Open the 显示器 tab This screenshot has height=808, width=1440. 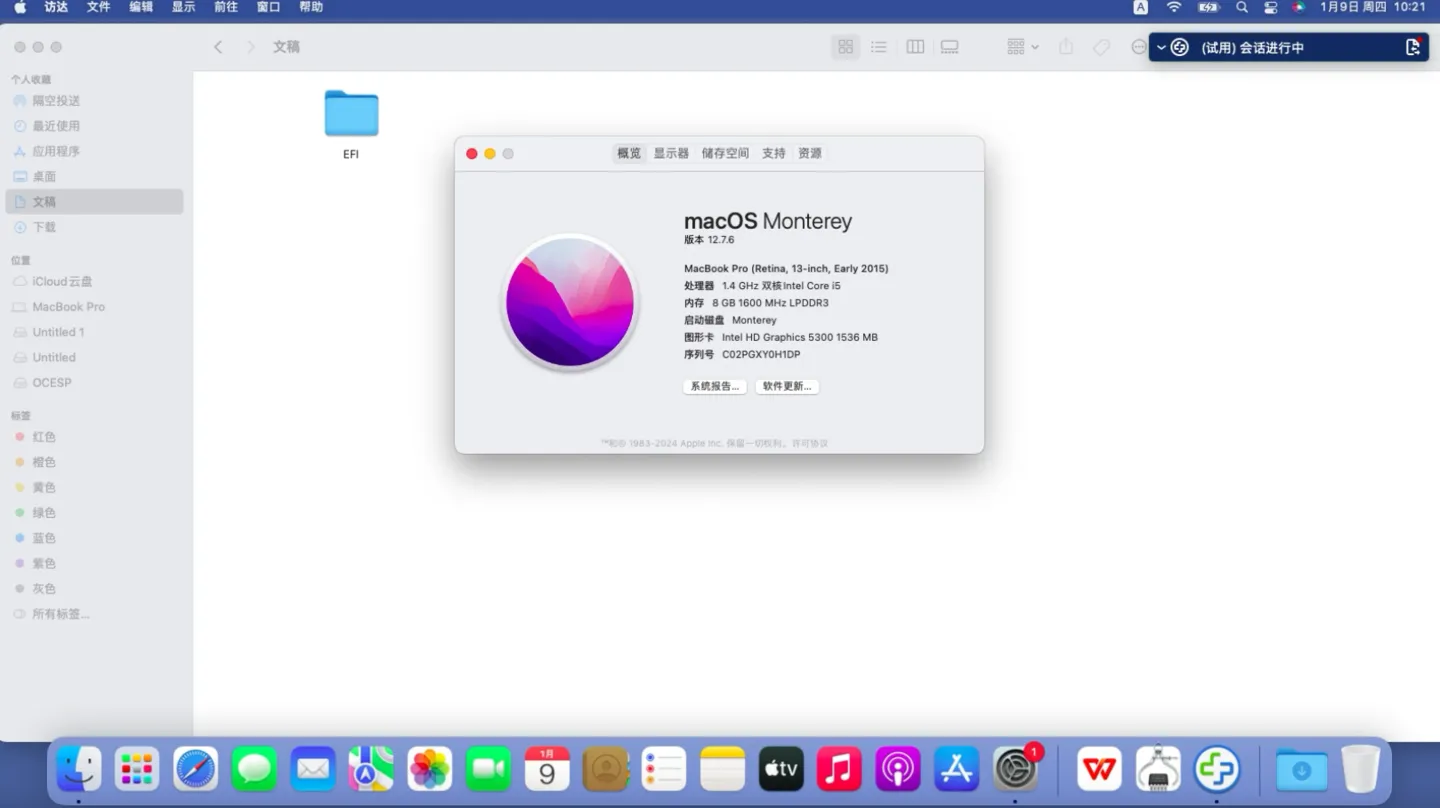coord(671,153)
